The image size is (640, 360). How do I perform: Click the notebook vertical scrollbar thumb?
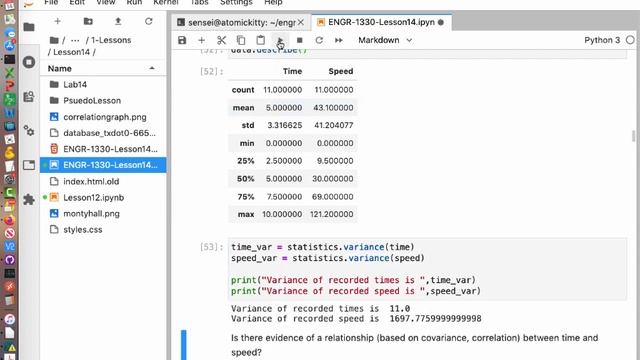pyautogui.click(x=633, y=136)
